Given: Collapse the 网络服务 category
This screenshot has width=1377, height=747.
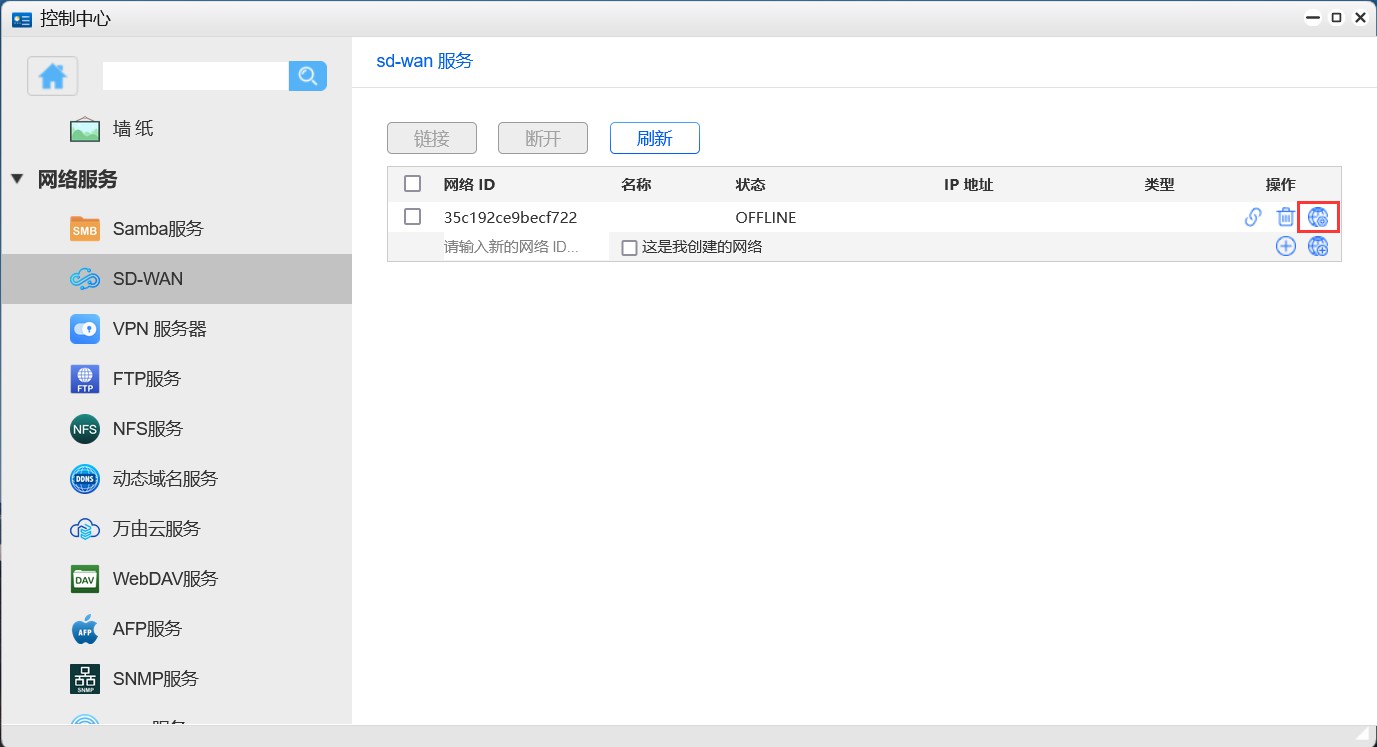Looking at the screenshot, I should (17, 180).
